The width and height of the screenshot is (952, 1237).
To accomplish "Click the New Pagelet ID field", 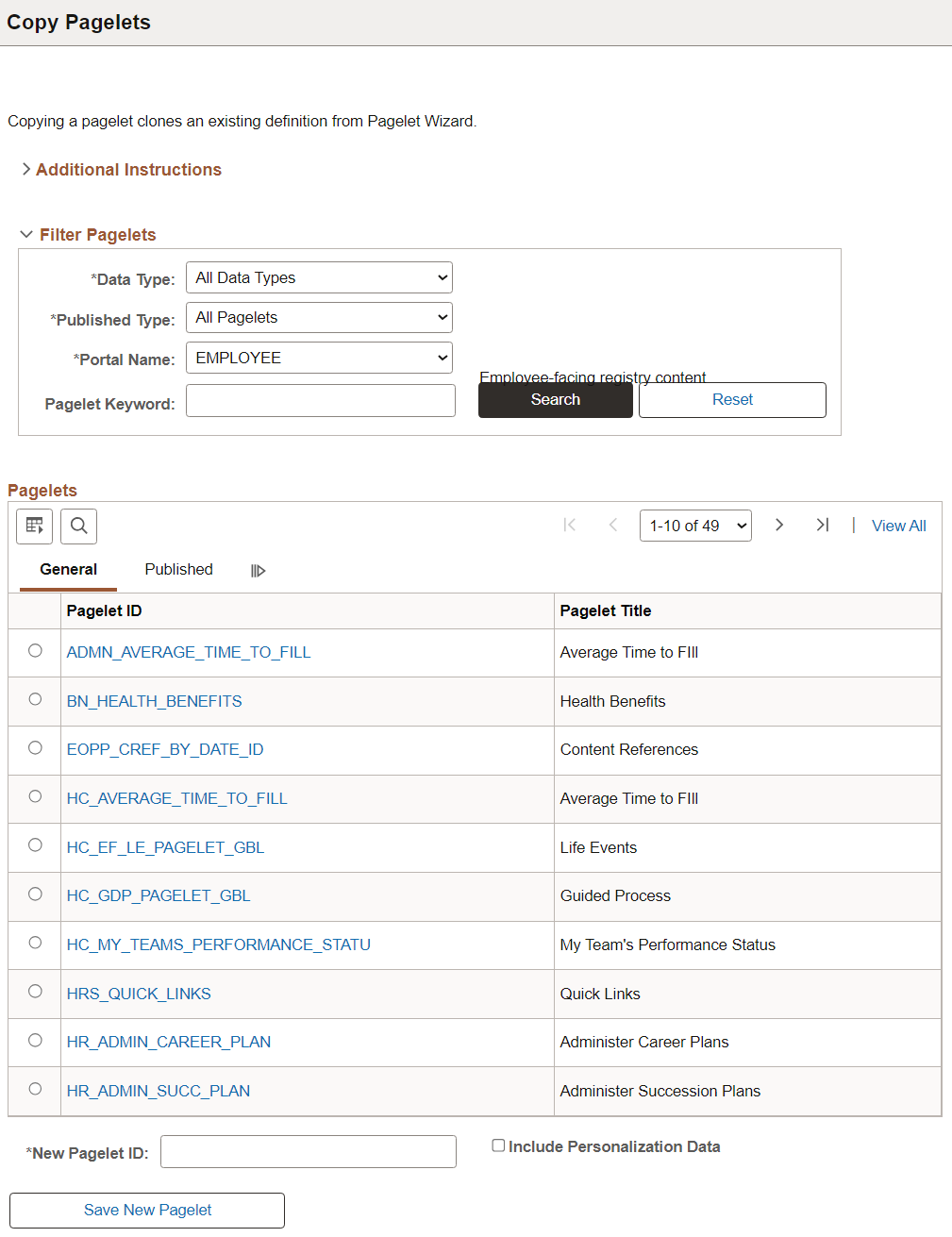I will 309,1151.
